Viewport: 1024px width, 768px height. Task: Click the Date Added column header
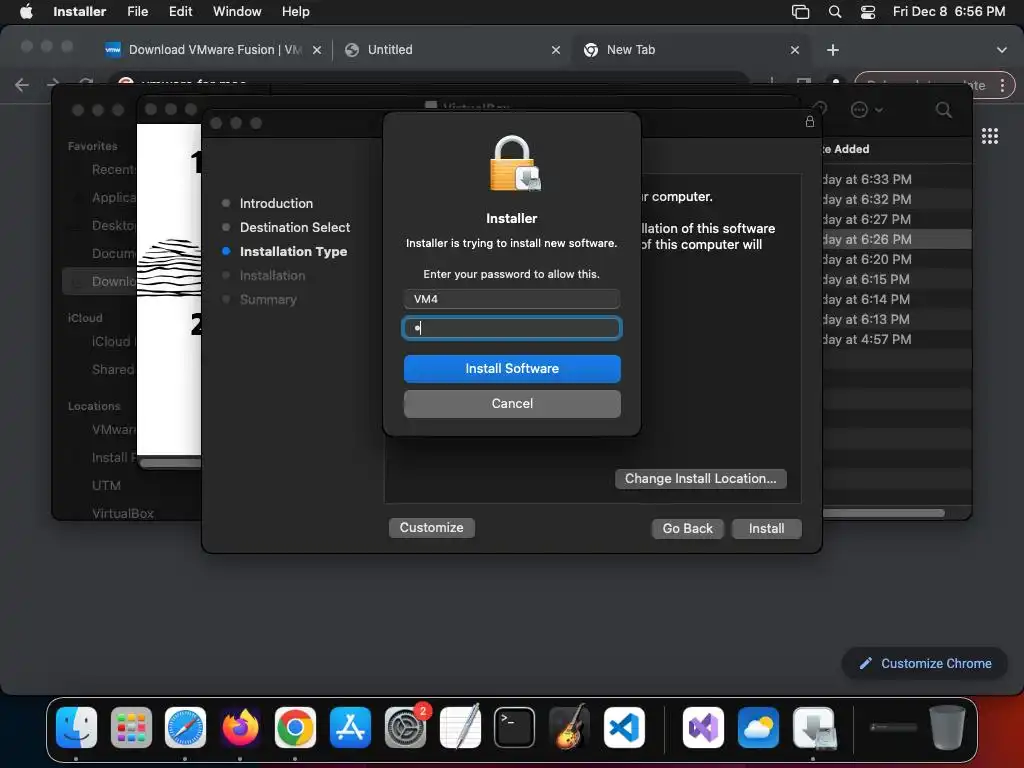click(846, 149)
